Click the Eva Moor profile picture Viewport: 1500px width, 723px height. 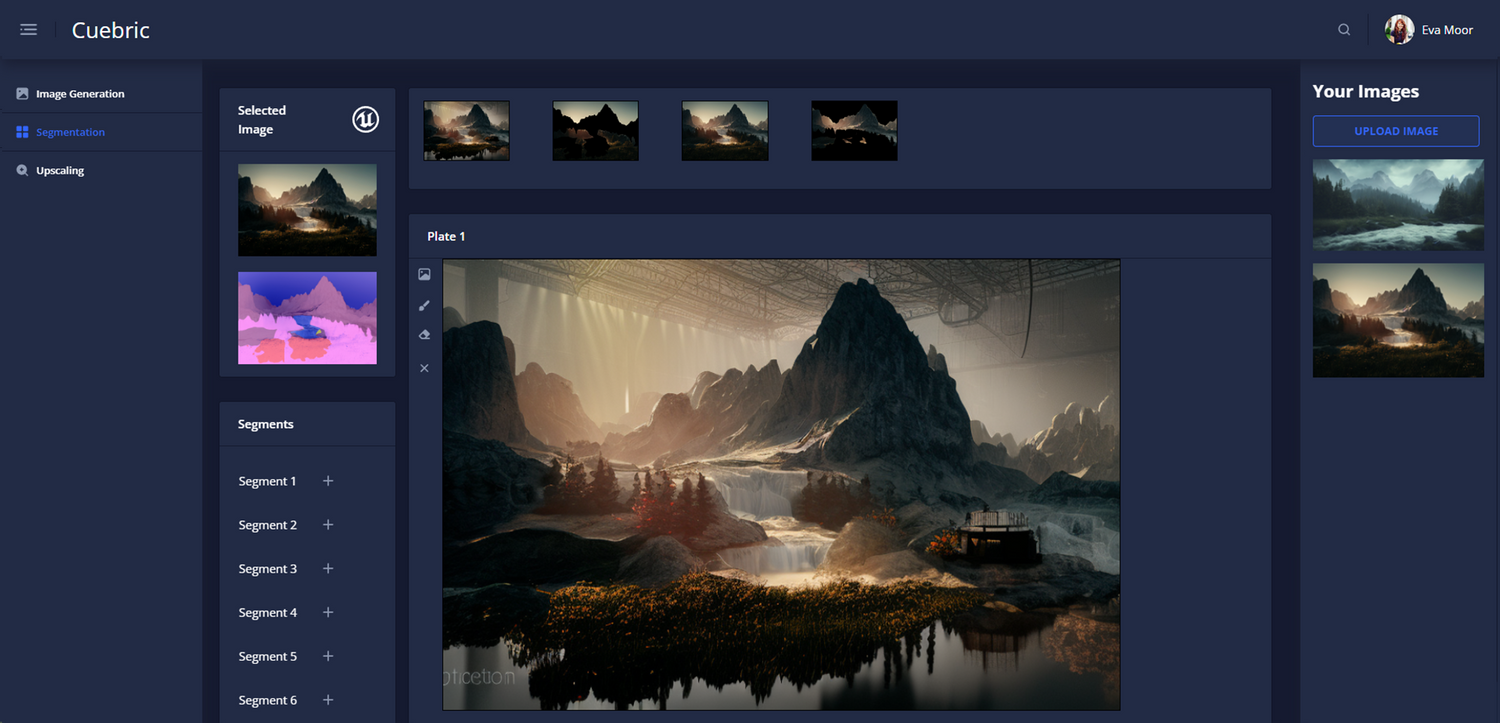pyautogui.click(x=1398, y=29)
